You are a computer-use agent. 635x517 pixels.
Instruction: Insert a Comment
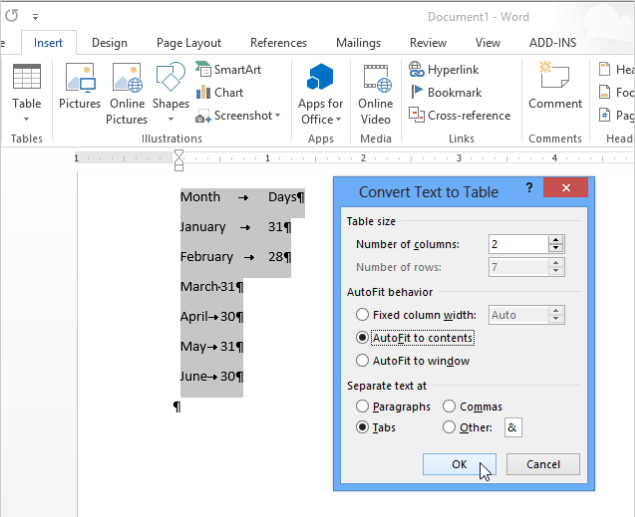[x=554, y=80]
